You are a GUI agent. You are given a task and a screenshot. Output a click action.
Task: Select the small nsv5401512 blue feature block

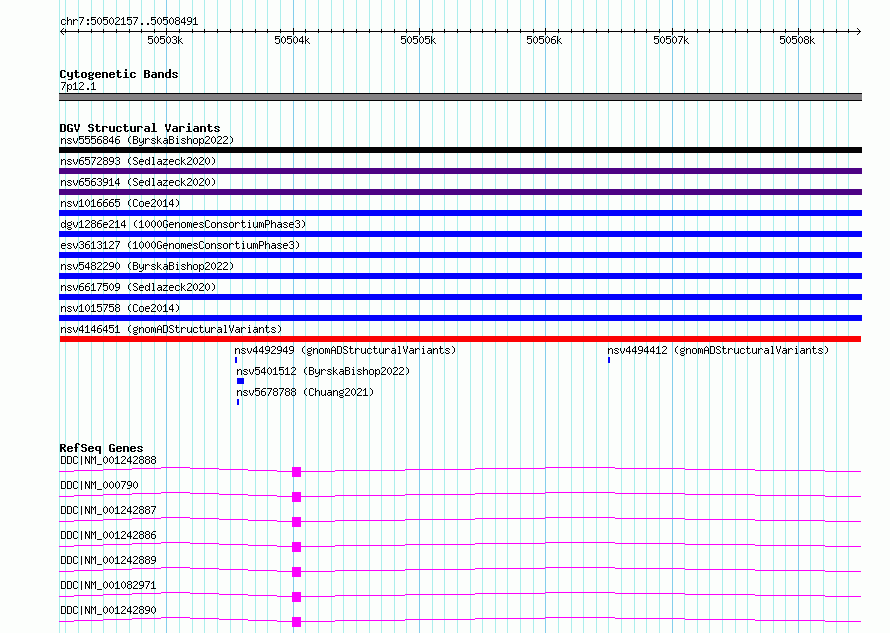click(x=241, y=382)
